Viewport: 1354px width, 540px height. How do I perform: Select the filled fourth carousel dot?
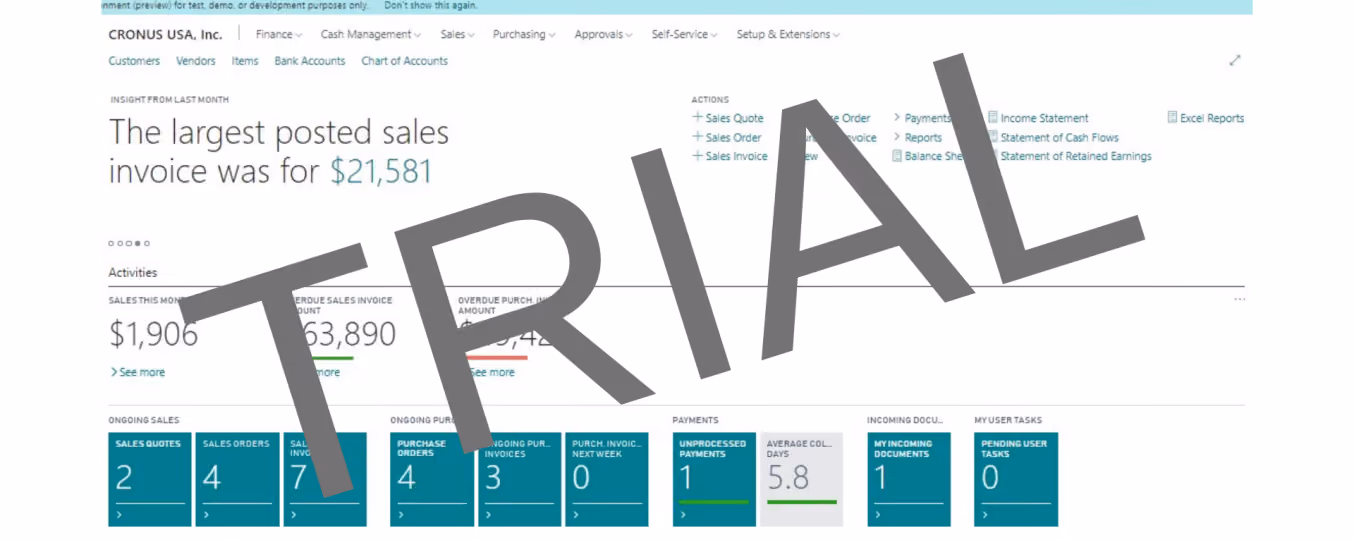click(x=138, y=243)
